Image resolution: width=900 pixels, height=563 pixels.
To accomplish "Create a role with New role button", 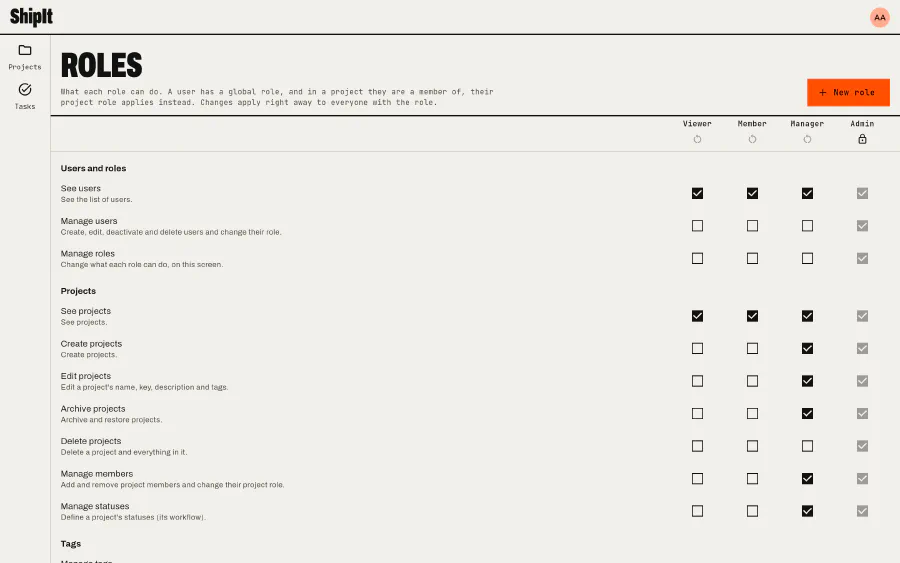I will (x=848, y=92).
